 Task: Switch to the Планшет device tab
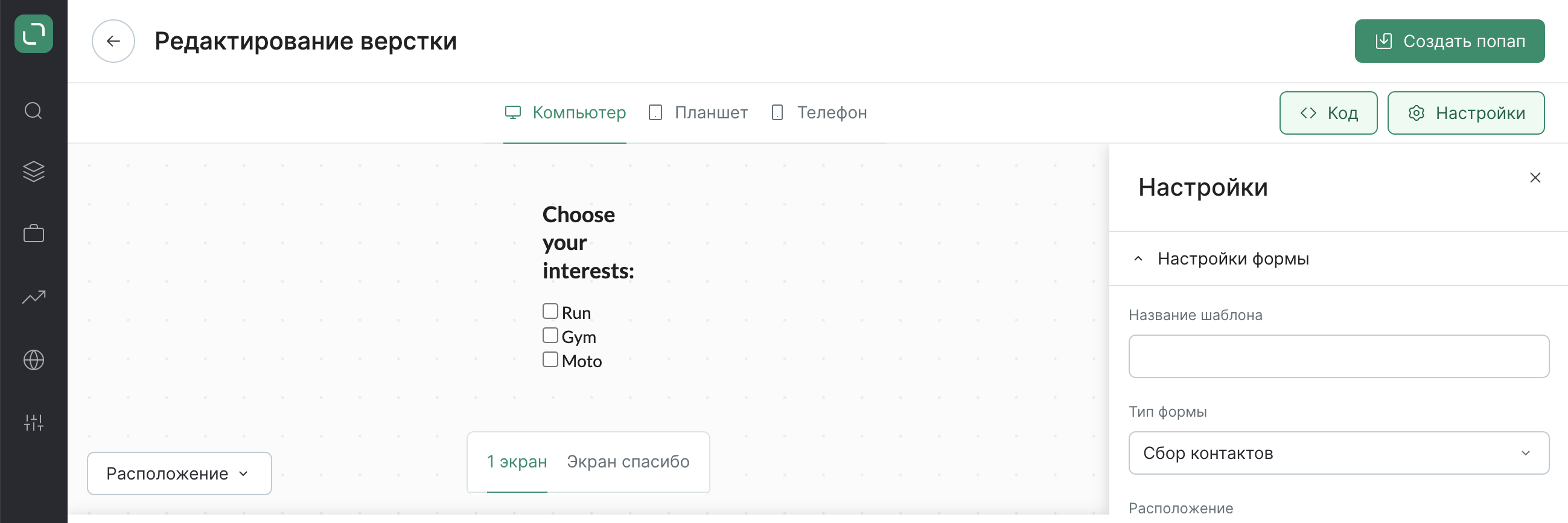(x=698, y=113)
